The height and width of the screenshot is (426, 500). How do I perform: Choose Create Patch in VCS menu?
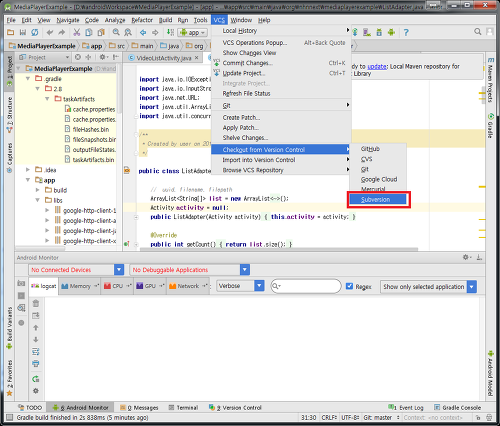coord(281,117)
